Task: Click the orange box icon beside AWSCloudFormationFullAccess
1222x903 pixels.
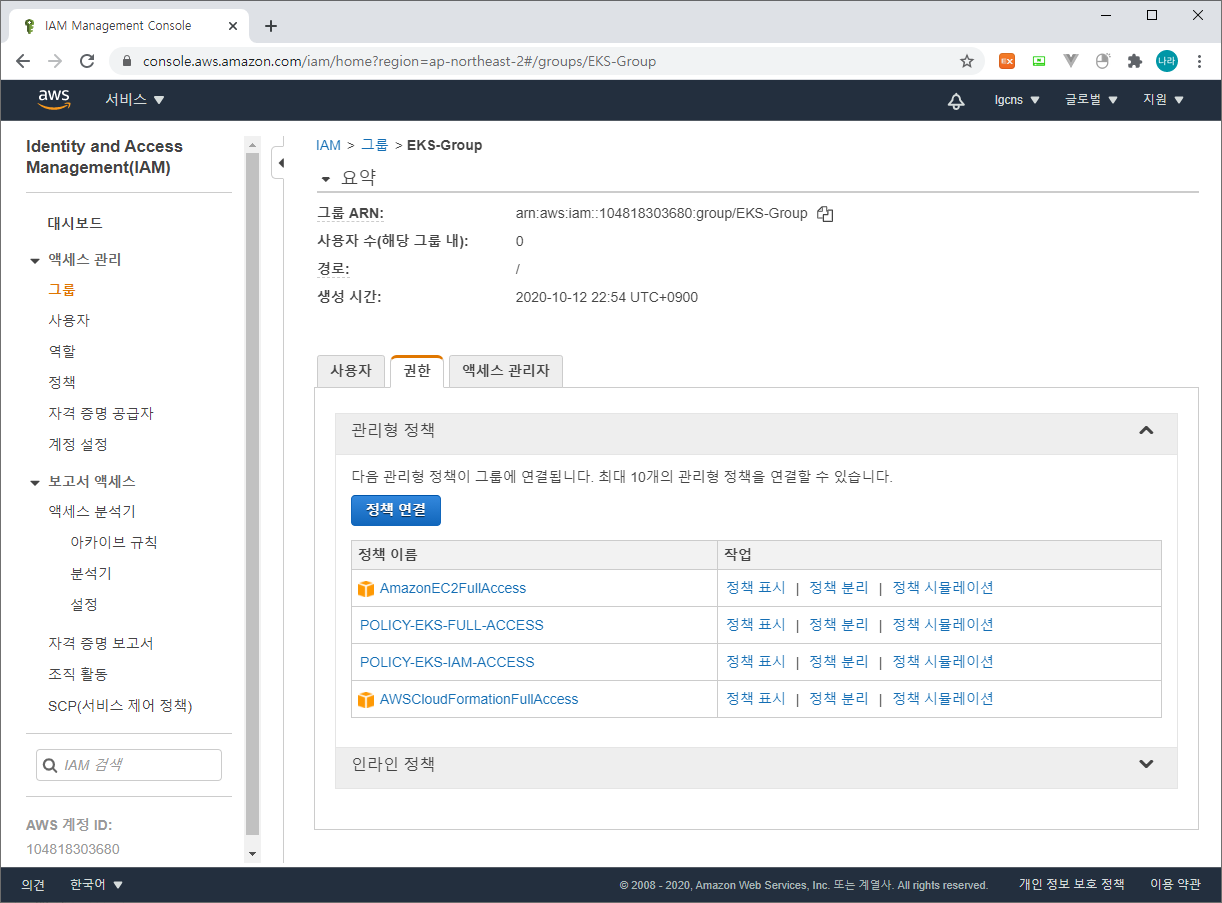Action: click(366, 700)
